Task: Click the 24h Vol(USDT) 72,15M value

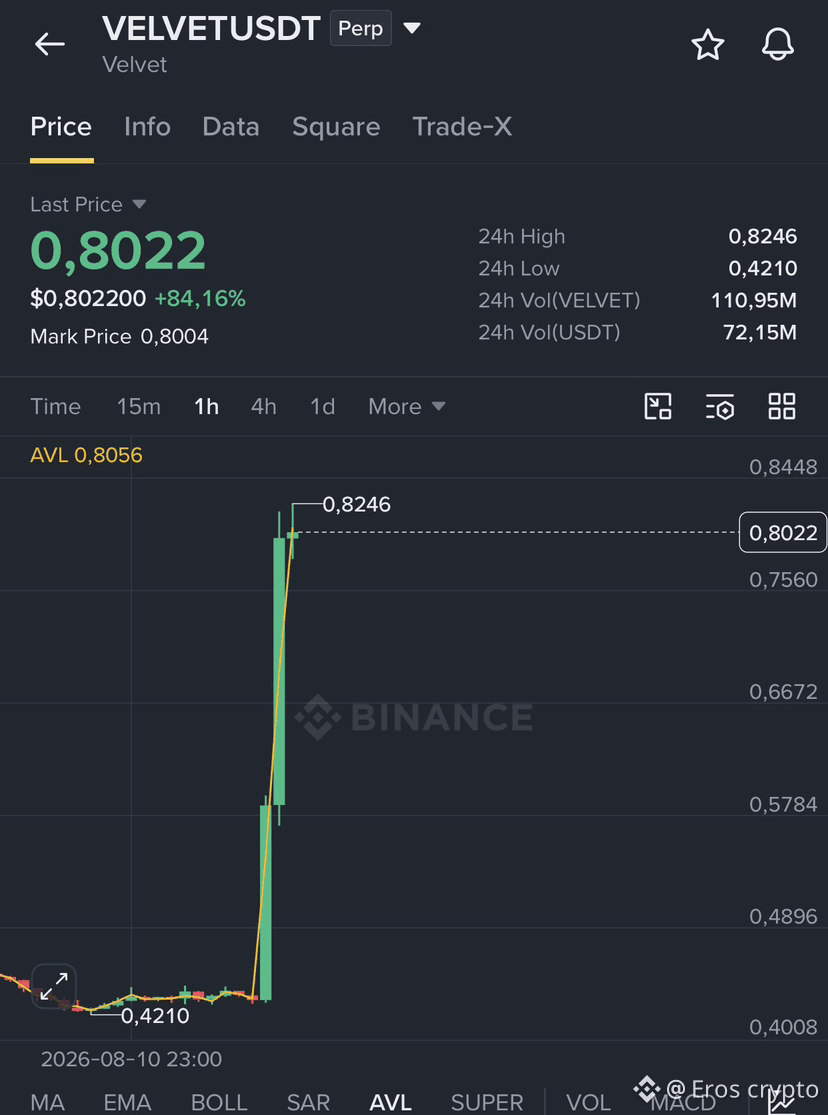Action: [x=760, y=332]
